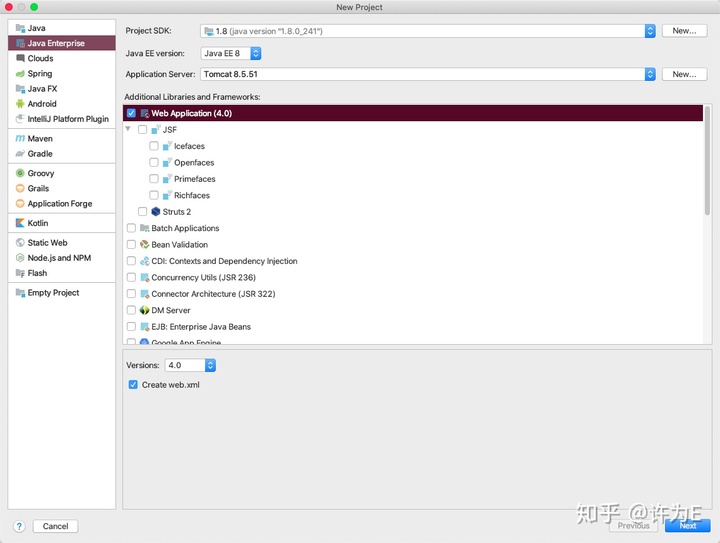Select the Static Web category label

47,243
